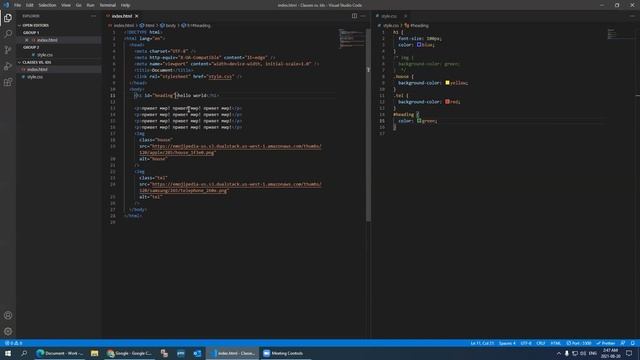The height and width of the screenshot is (360, 640).
Task: Click the index.html editor vertical scrollbar
Action: pyautogui.click(x=368, y=124)
